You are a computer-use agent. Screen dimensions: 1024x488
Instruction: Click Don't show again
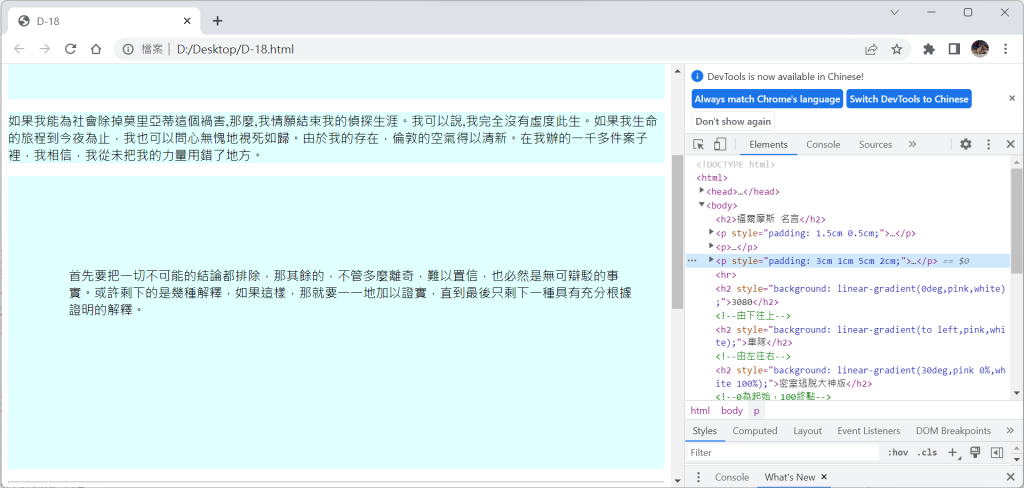click(x=733, y=122)
